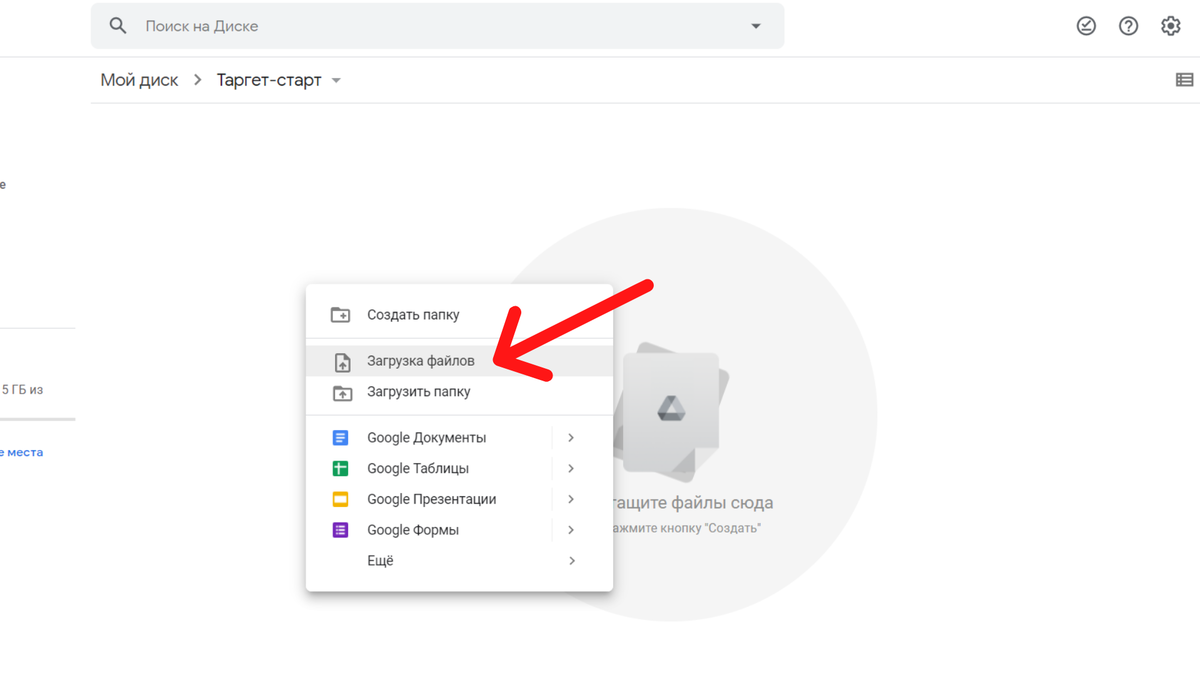Click the Google Документы blue icon
Screen dimensions: 1200x675
[341, 438]
